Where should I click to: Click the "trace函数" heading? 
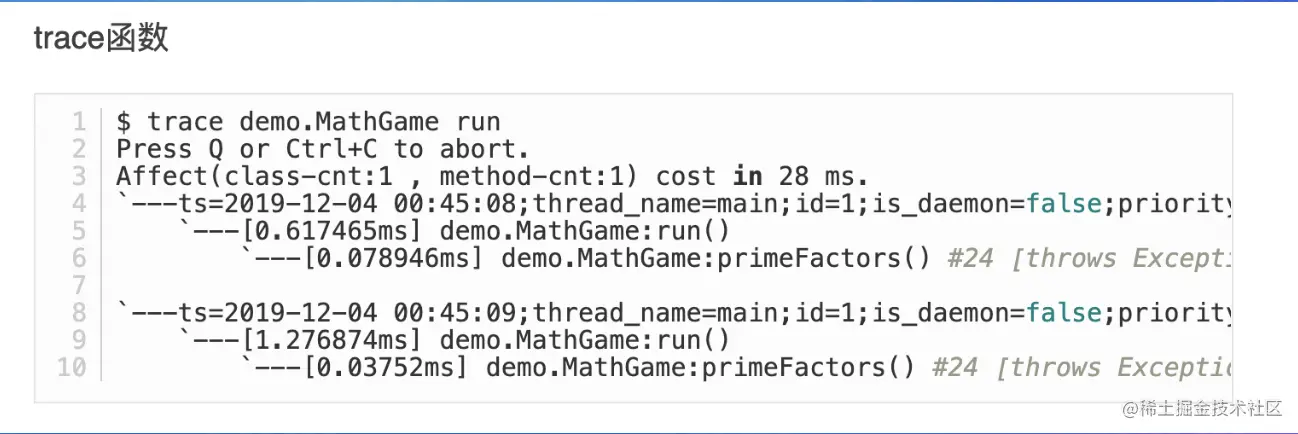[x=101, y=39]
